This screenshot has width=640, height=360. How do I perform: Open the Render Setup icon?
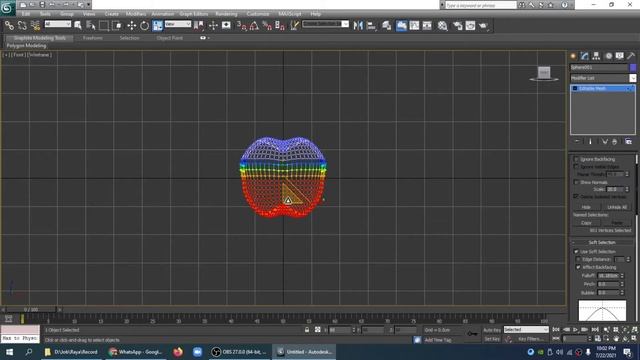(458, 26)
